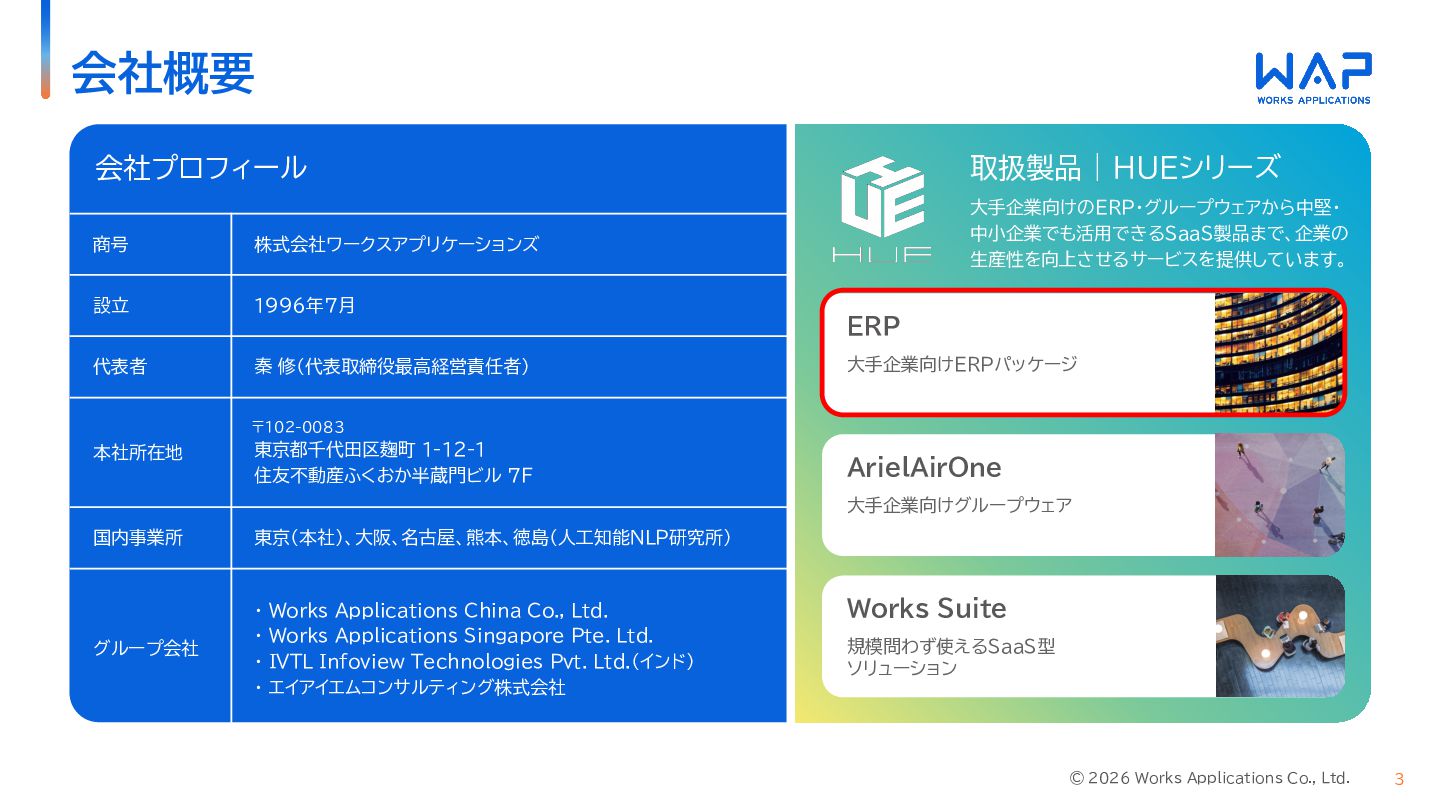The image size is (1440, 810).
Task: Click the postal code 〒102-0083
Action: tap(298, 427)
